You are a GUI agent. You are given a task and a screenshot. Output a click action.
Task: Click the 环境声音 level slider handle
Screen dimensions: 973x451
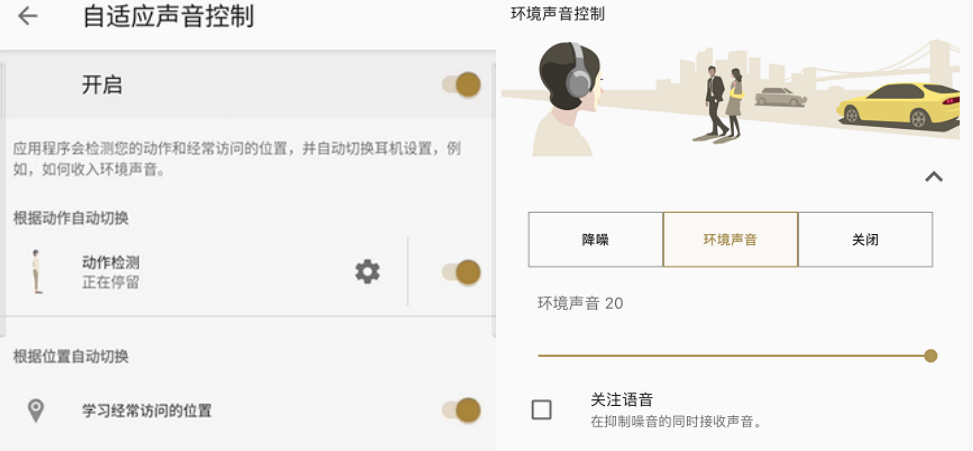(931, 355)
